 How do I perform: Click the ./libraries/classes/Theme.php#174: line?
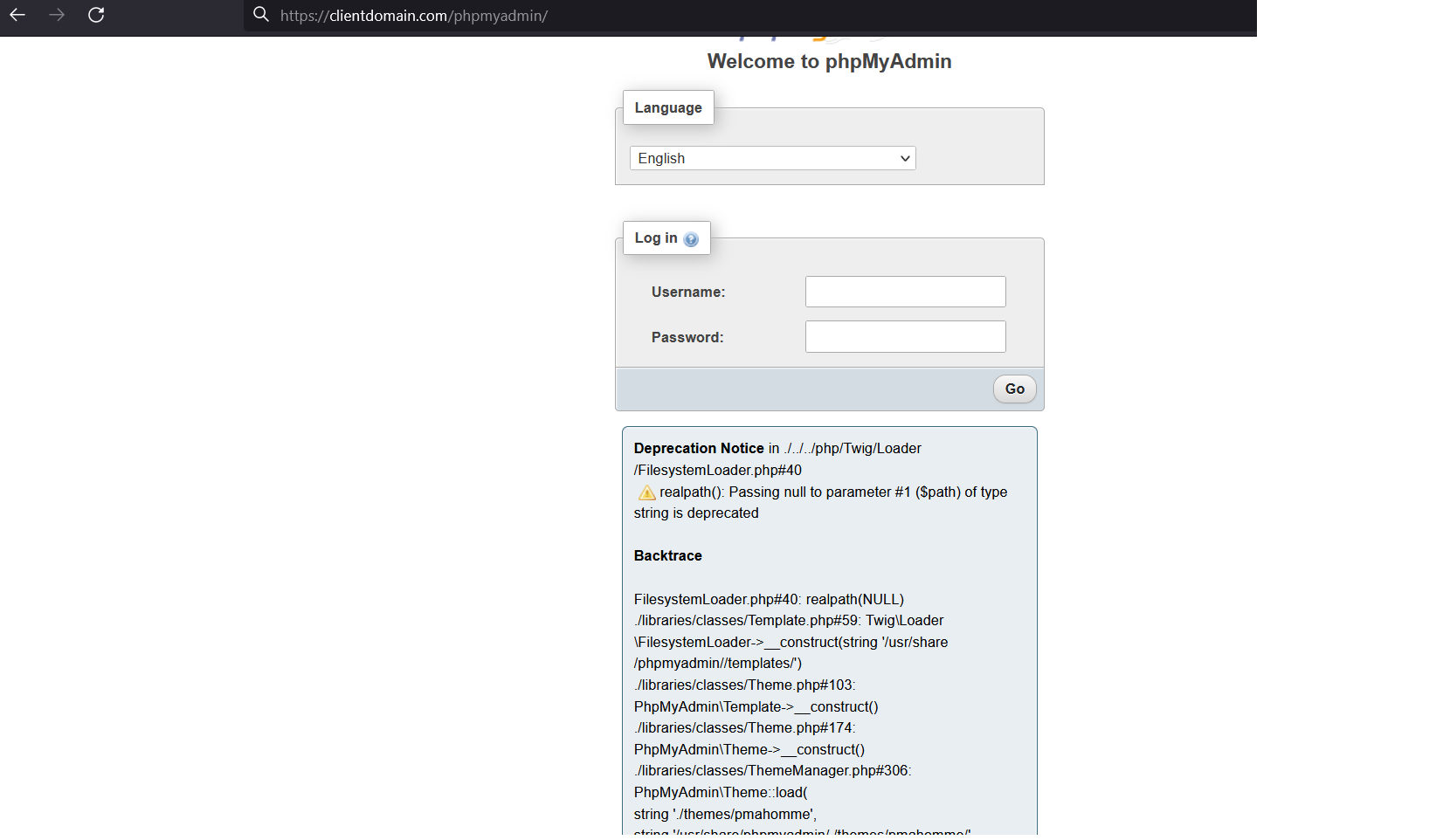(745, 727)
